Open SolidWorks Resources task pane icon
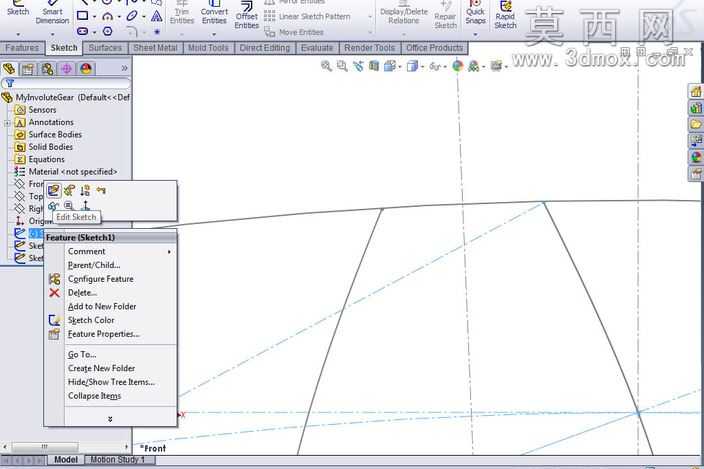This screenshot has height=469, width=704. click(x=696, y=92)
